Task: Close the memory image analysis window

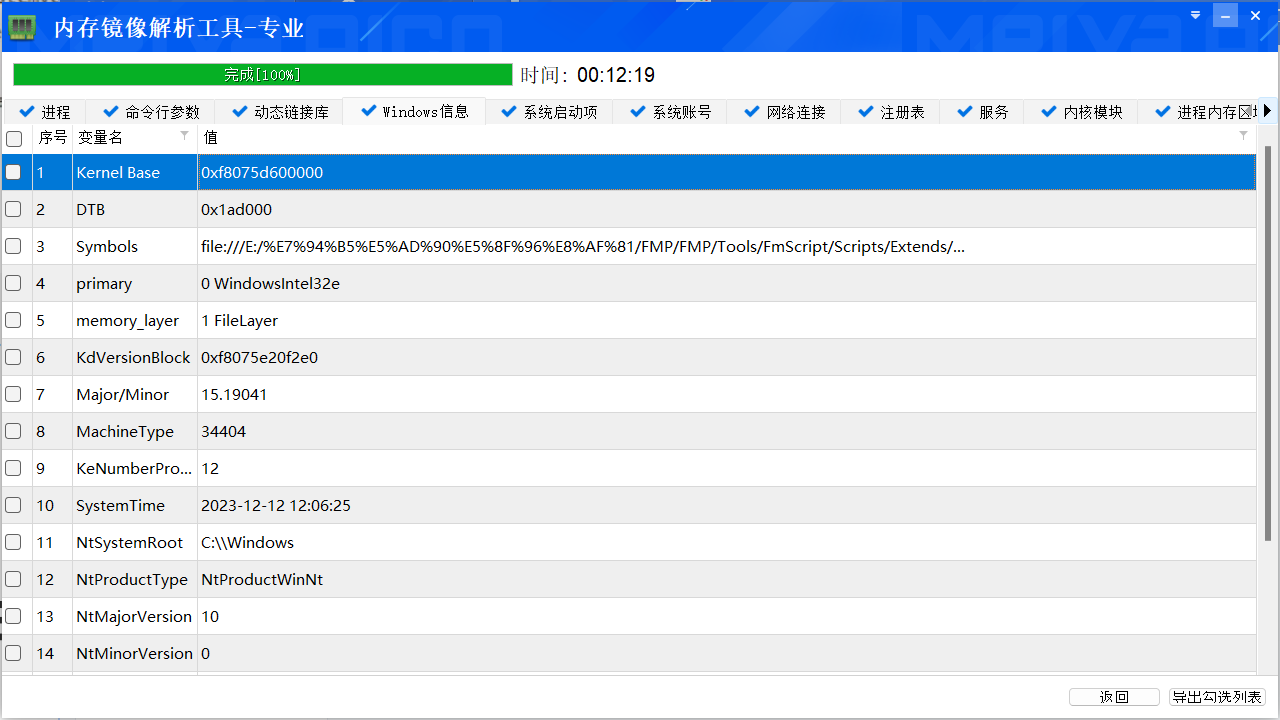Action: (x=1255, y=15)
